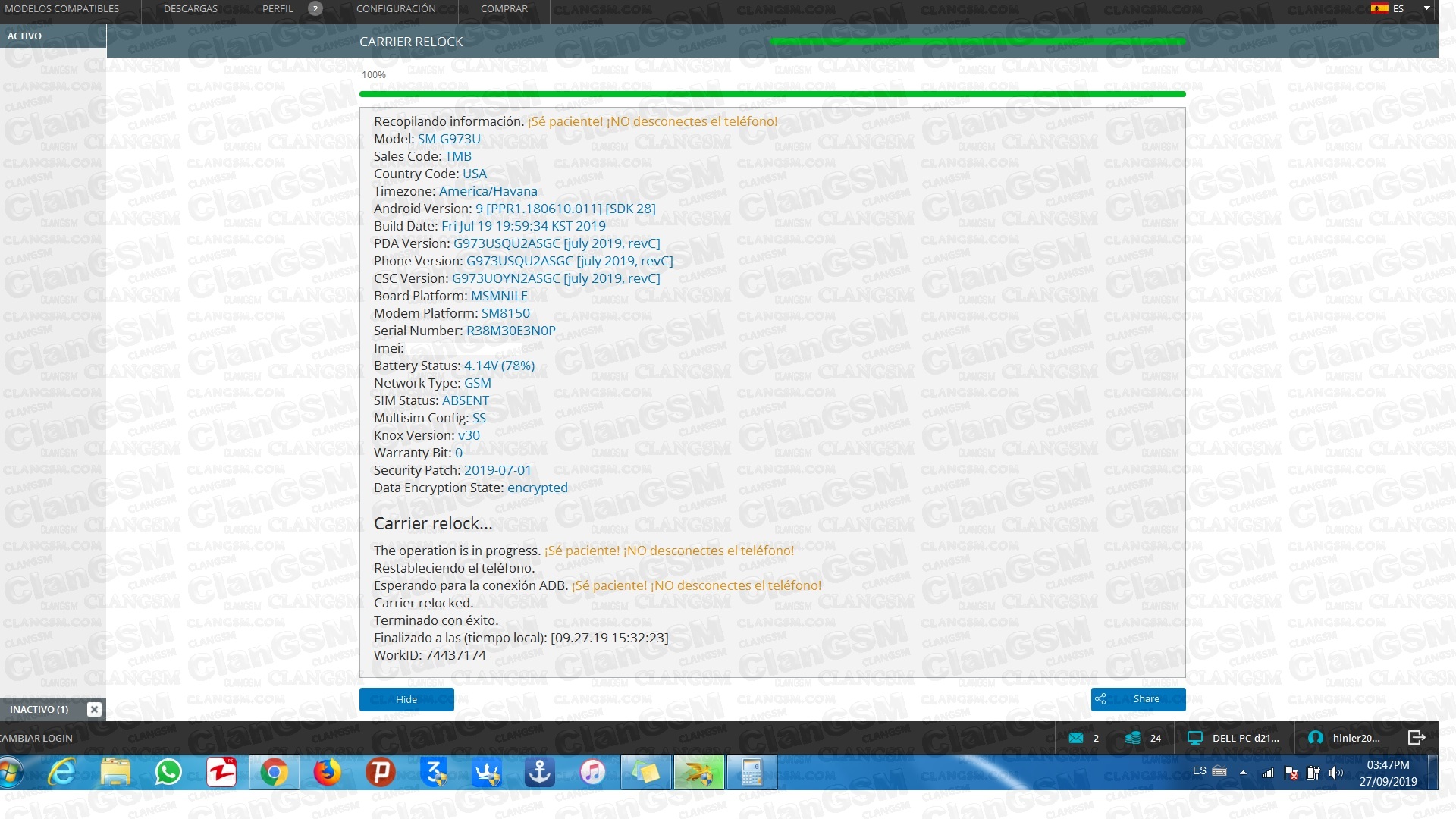Click the battery power tray icon
This screenshot has height=819, width=1456.
[1313, 773]
